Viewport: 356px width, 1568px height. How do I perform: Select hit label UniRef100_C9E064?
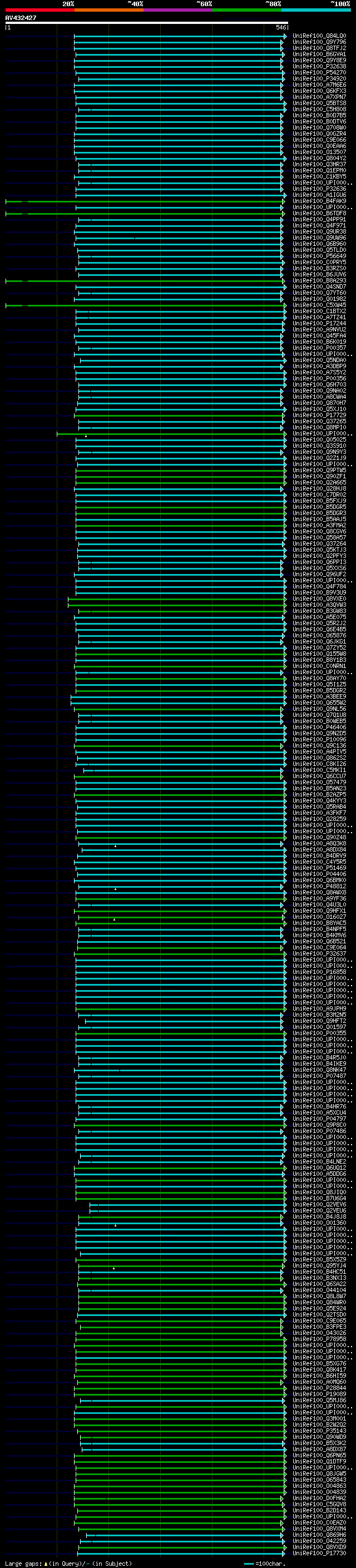(x=319, y=947)
